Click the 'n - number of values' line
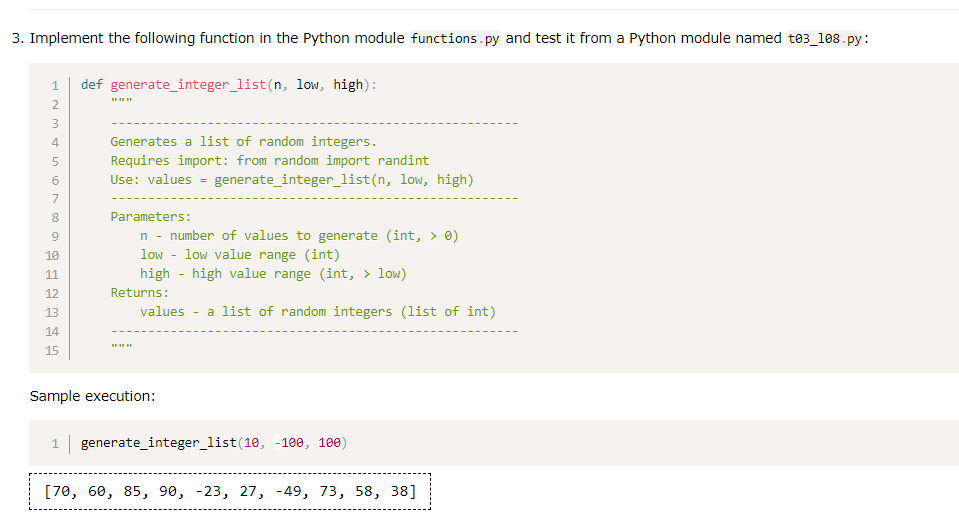The height and width of the screenshot is (522, 959). (x=299, y=236)
